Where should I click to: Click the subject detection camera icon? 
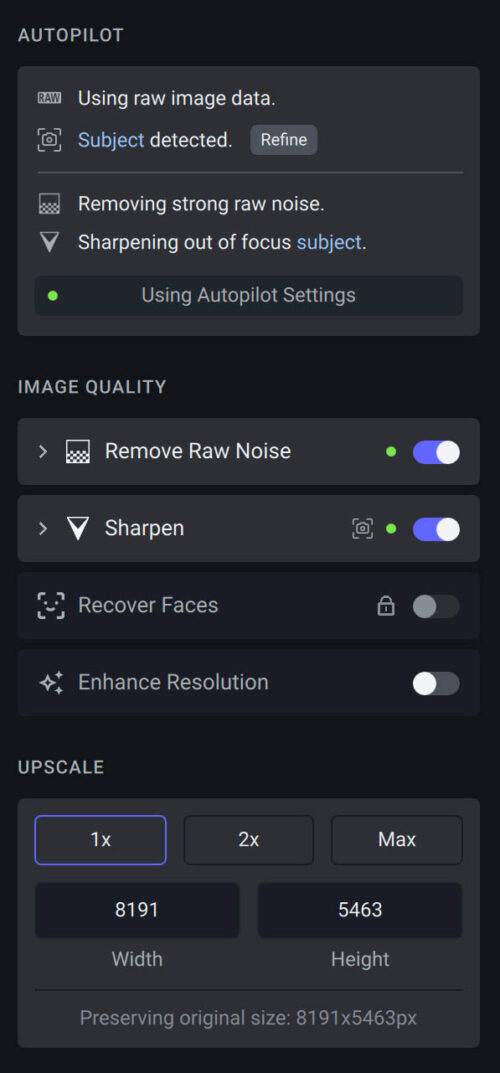pyautogui.click(x=49, y=140)
